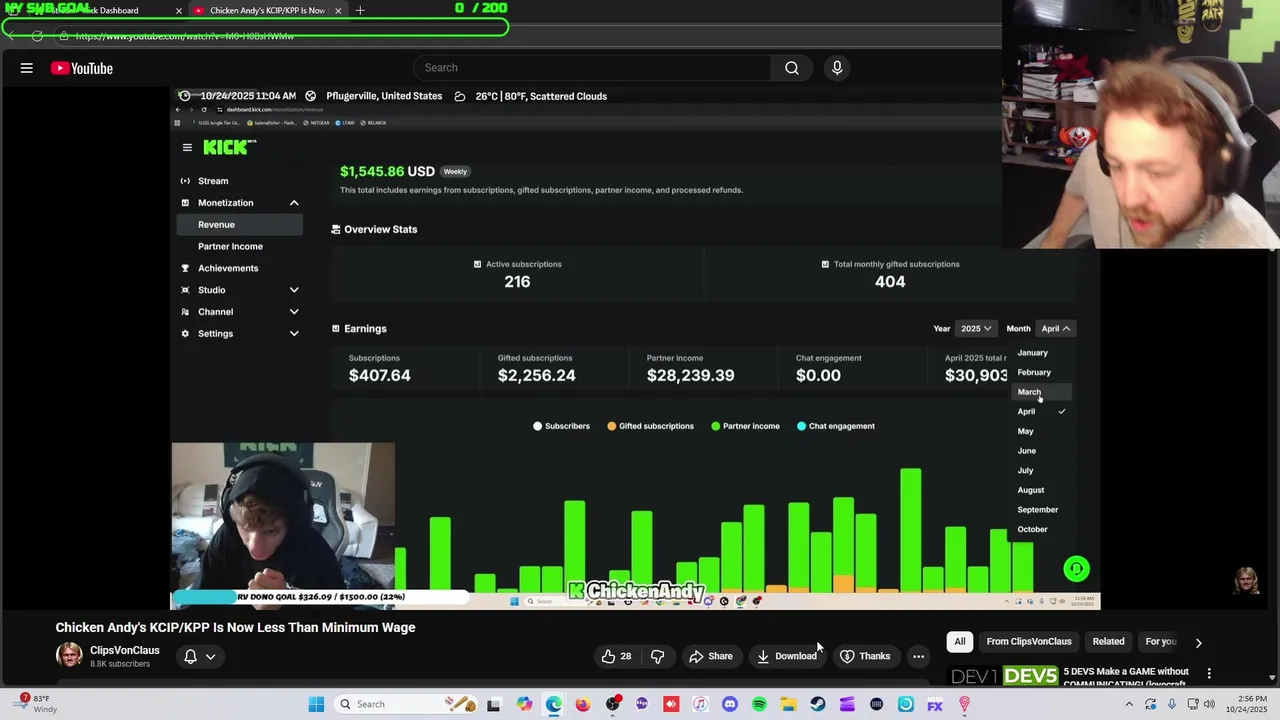The height and width of the screenshot is (720, 1280).
Task: Select October in month list
Action: (1033, 529)
